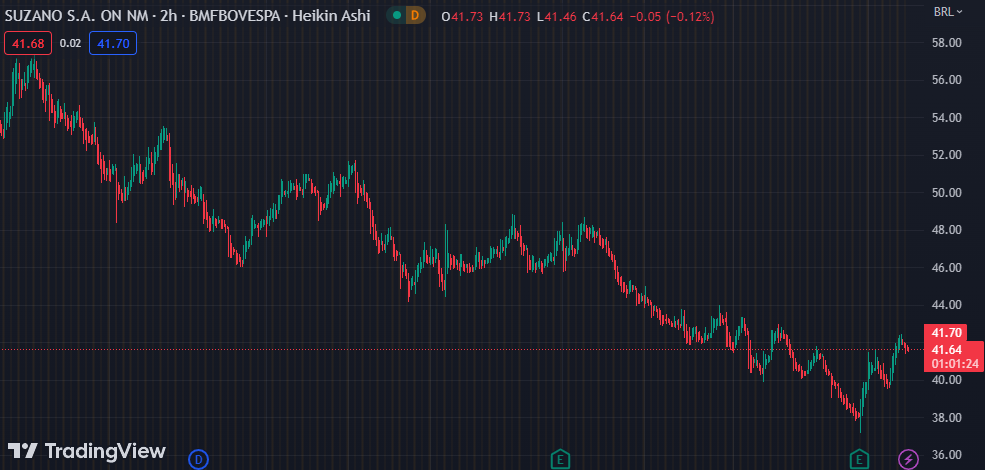This screenshot has width=985, height=470.
Task: Open the BRL currency dropdown
Action: pyautogui.click(x=948, y=11)
